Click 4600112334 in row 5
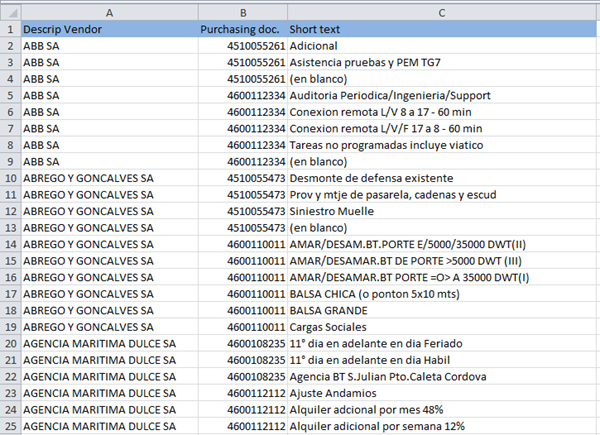The image size is (600, 435). (x=243, y=95)
